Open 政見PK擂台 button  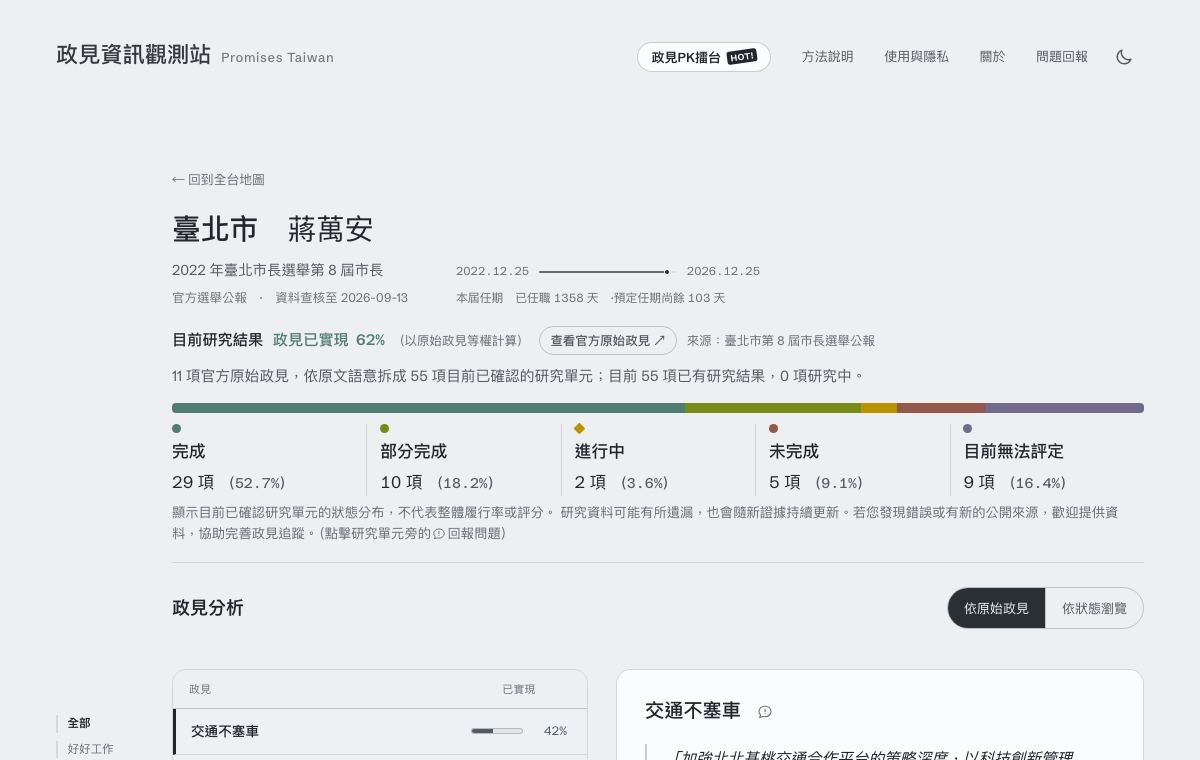pos(704,57)
